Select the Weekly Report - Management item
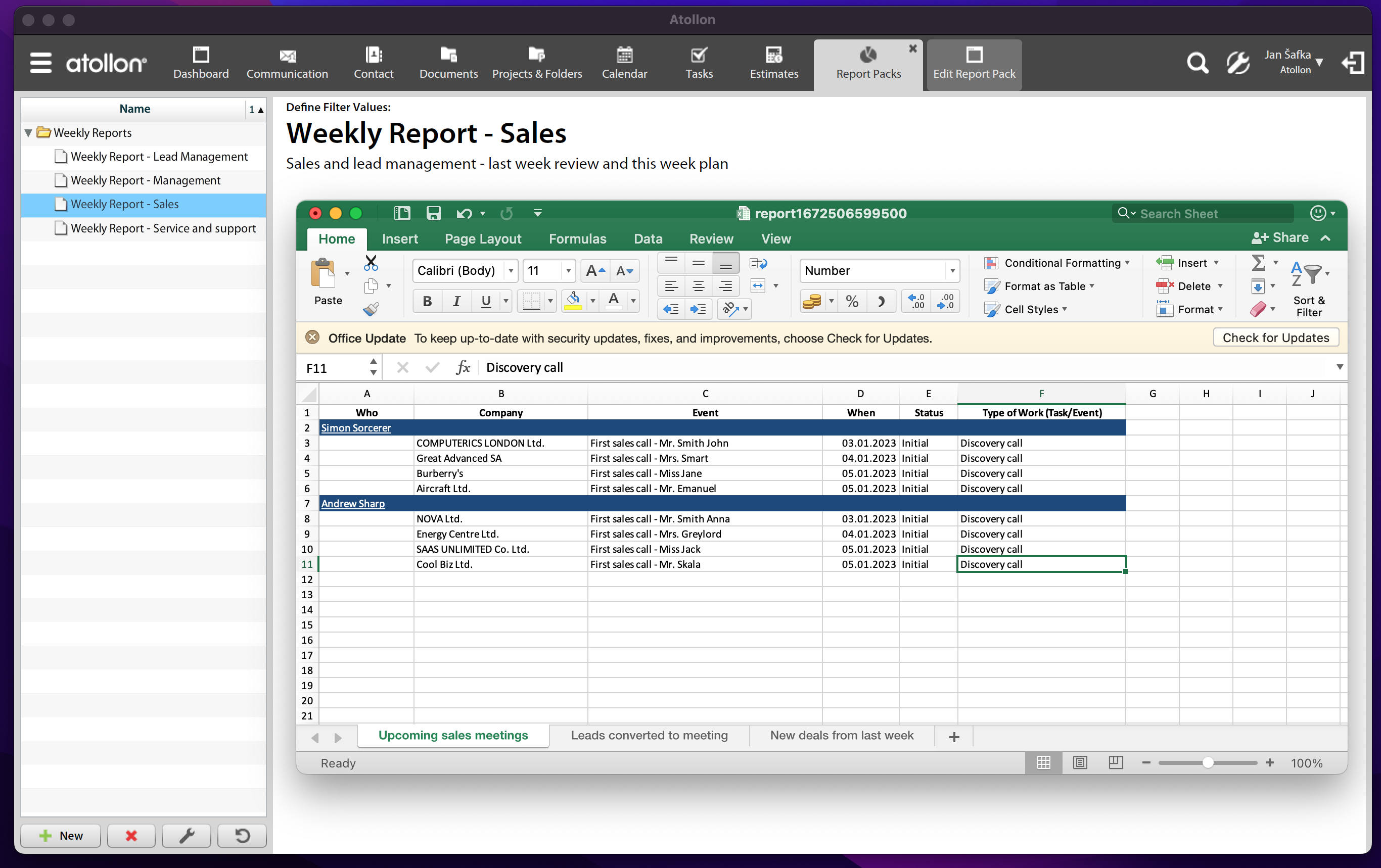The height and width of the screenshot is (868, 1381). click(145, 180)
